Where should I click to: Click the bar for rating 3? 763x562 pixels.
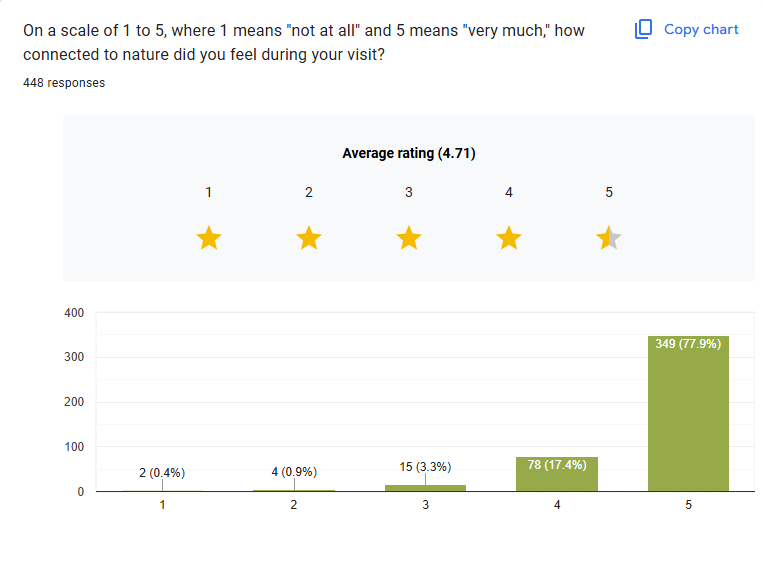pyautogui.click(x=425, y=488)
